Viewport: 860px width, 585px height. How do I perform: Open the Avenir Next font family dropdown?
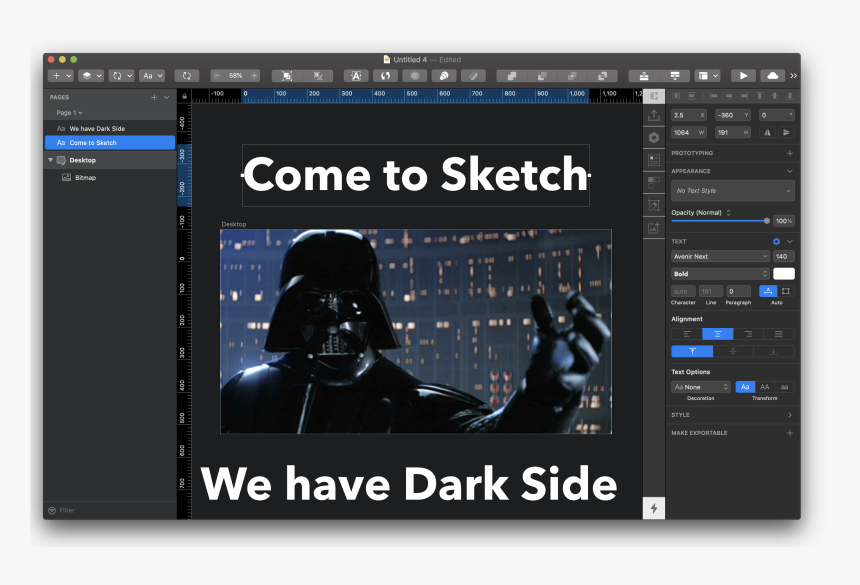pyautogui.click(x=718, y=257)
